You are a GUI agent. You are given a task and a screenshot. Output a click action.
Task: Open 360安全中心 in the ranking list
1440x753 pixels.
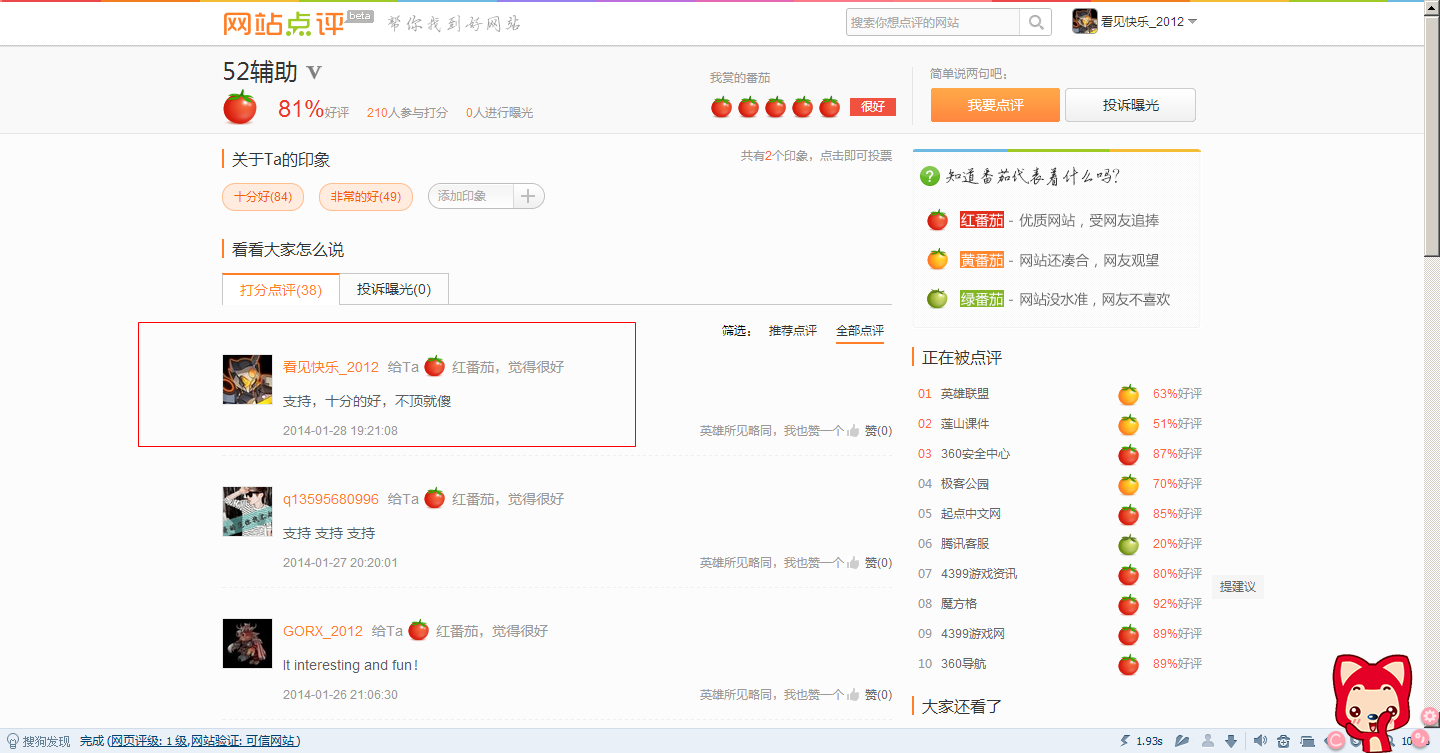coord(975,454)
